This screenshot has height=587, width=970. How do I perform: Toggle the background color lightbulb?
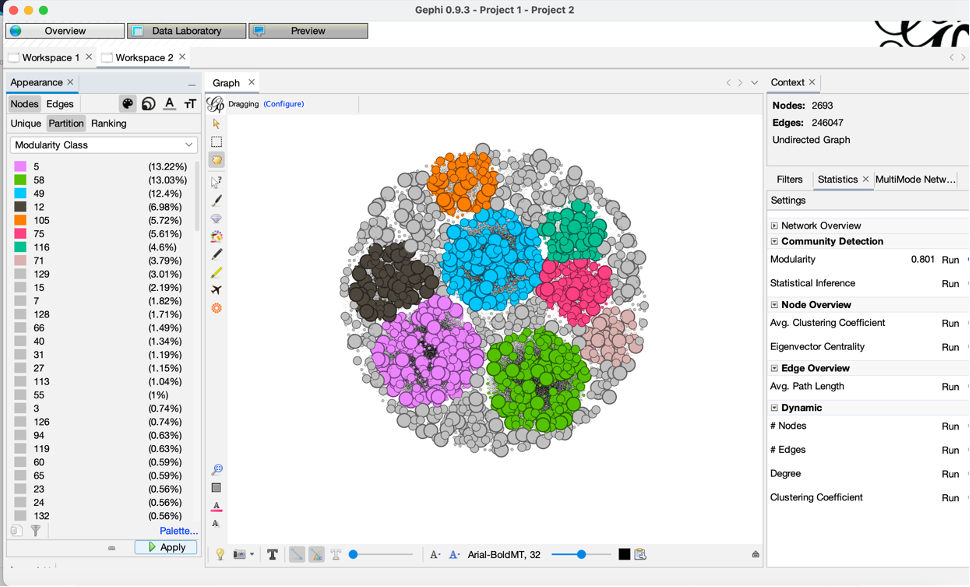pyautogui.click(x=220, y=553)
